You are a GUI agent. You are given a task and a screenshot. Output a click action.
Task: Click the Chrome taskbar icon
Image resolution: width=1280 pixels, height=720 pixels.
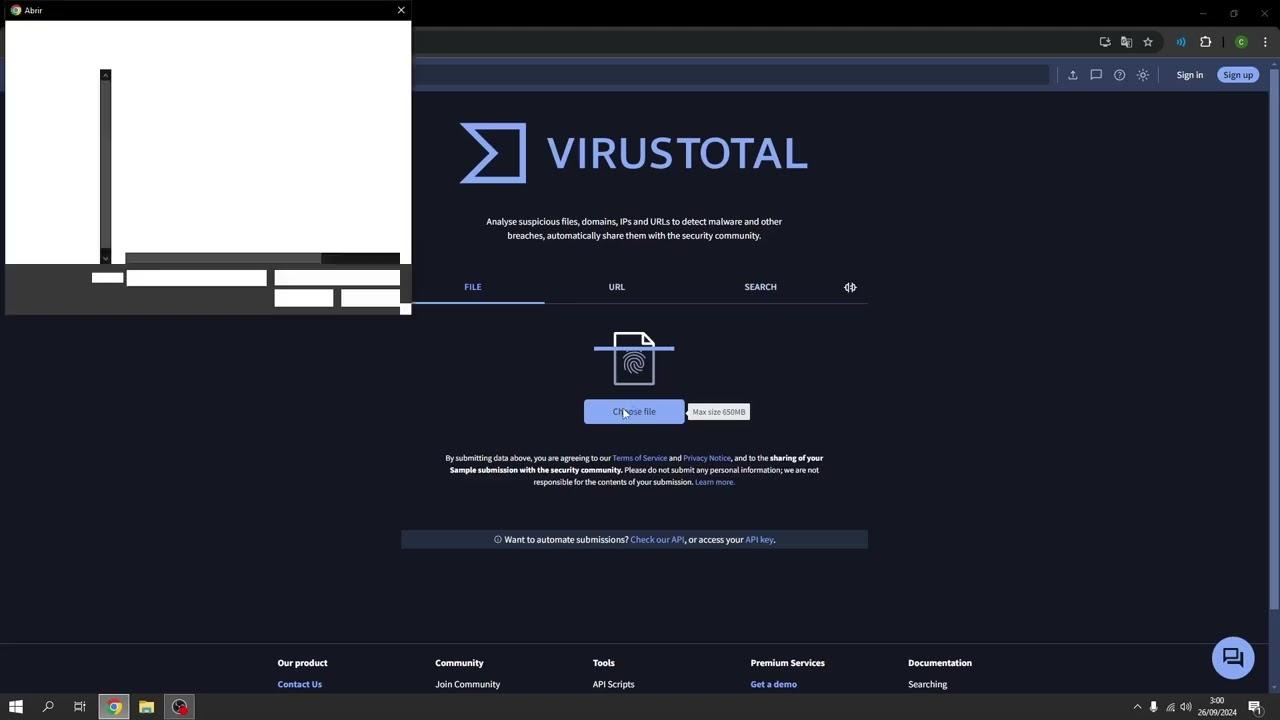point(114,707)
